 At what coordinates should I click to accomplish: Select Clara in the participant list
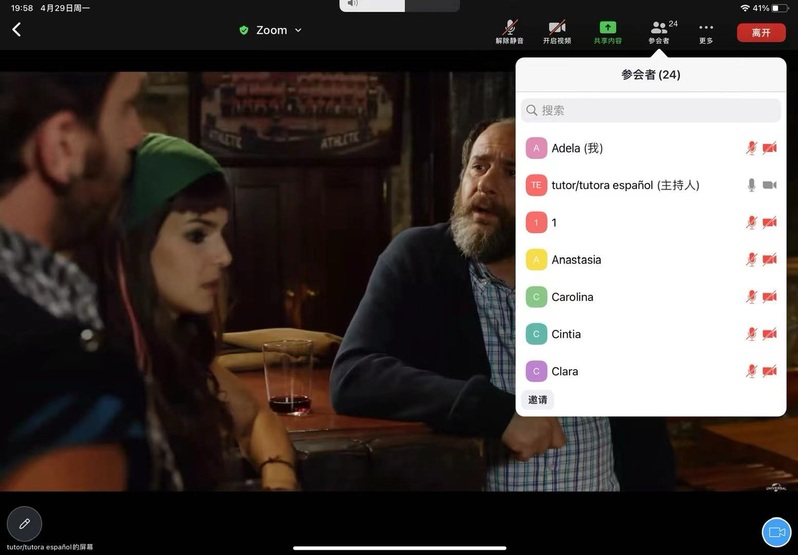point(650,371)
